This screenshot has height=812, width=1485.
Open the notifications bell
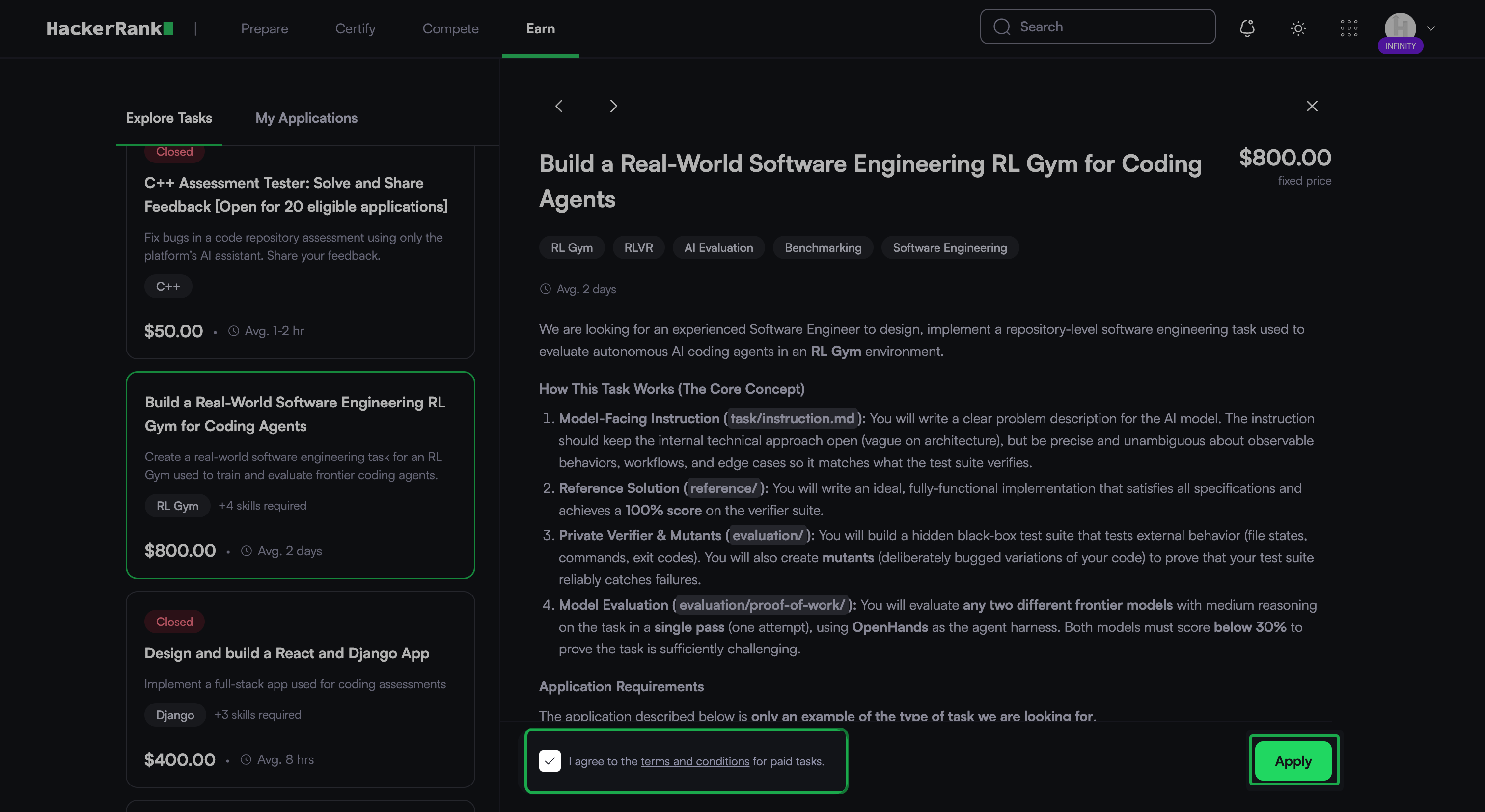[1247, 27]
